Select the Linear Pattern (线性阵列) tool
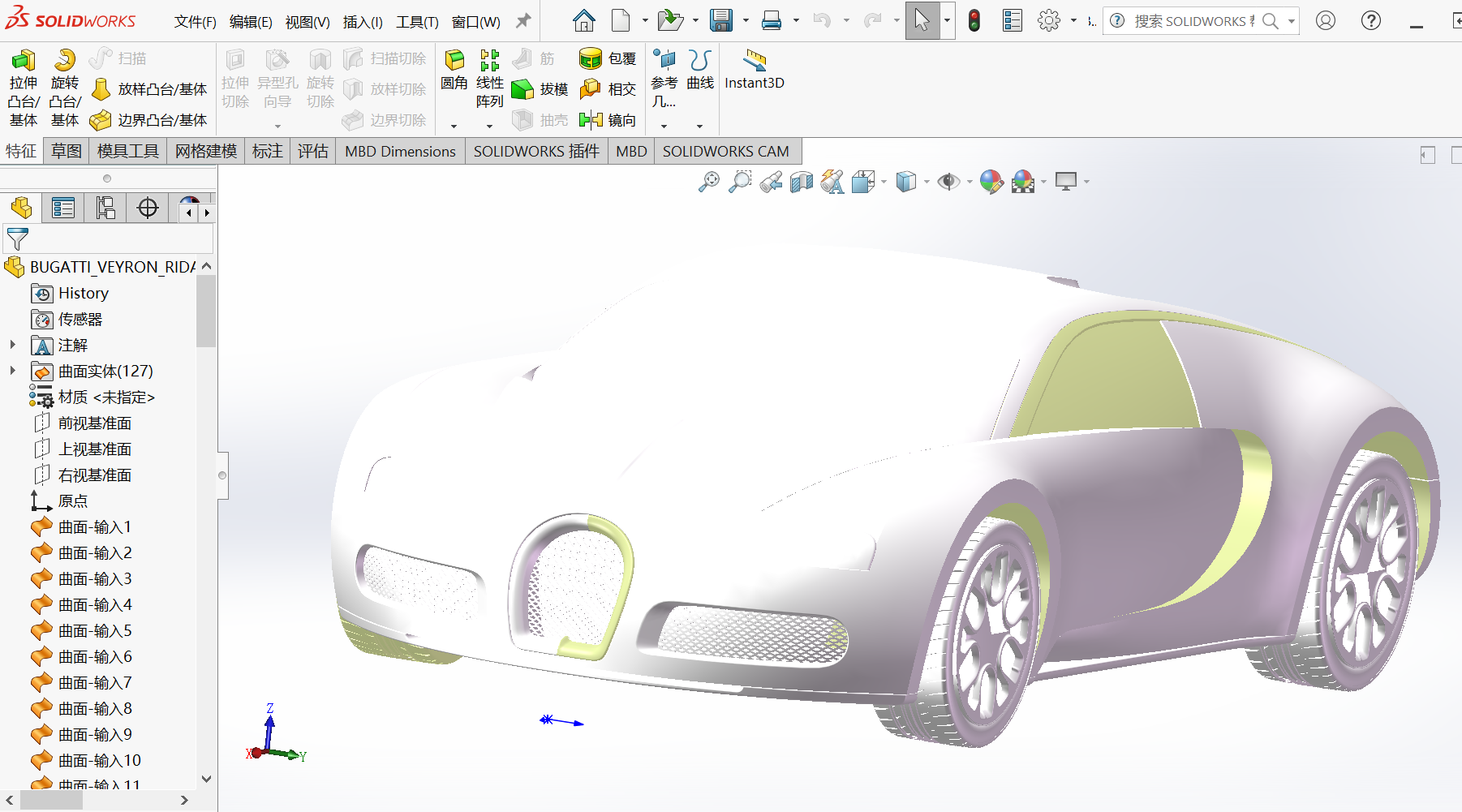 coord(489,79)
